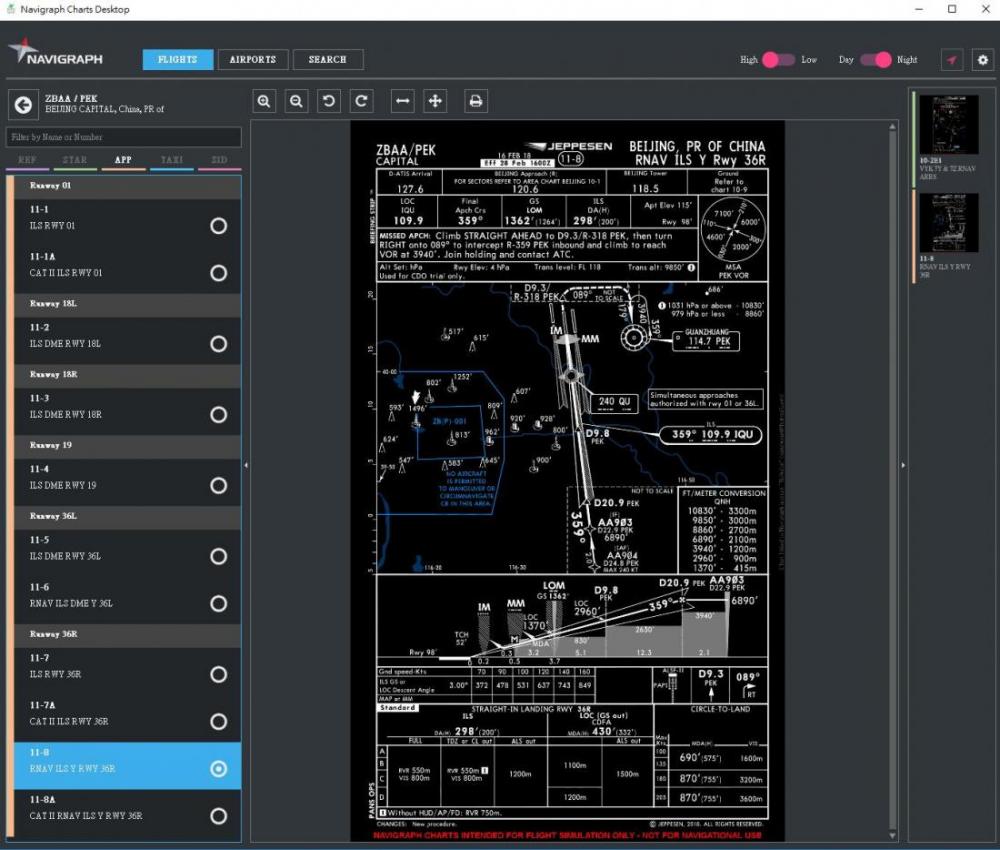Collapse the Runway 19 group header
Screen dimensions: 1000x850
point(128,446)
